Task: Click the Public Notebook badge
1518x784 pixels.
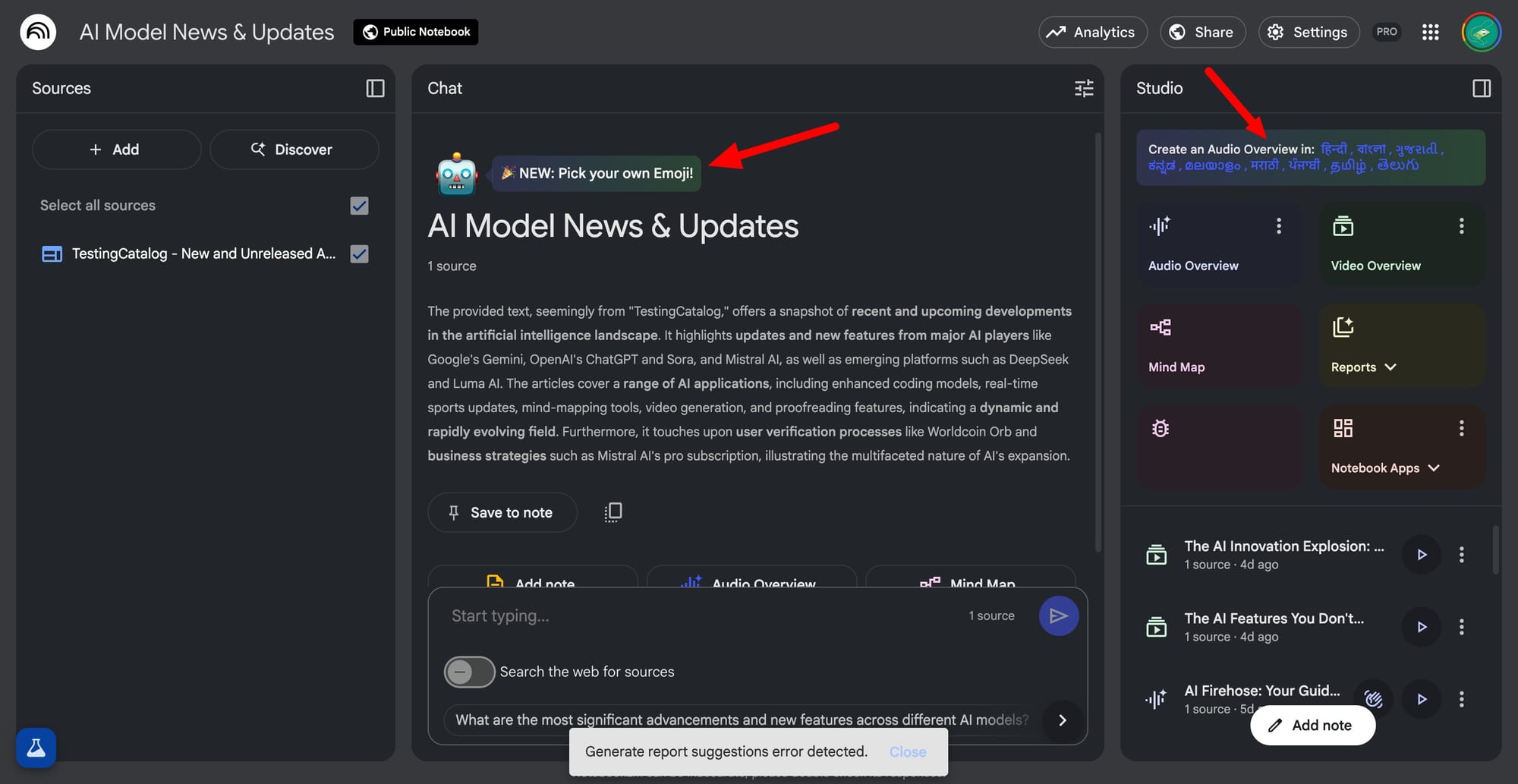Action: [416, 32]
